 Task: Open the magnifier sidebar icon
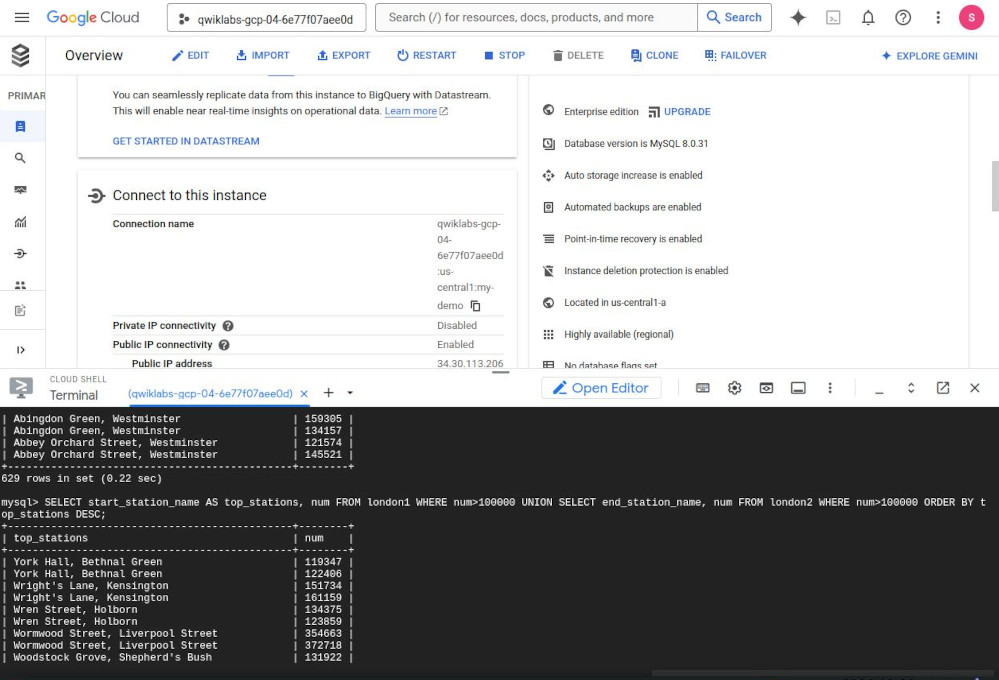coord(20,158)
